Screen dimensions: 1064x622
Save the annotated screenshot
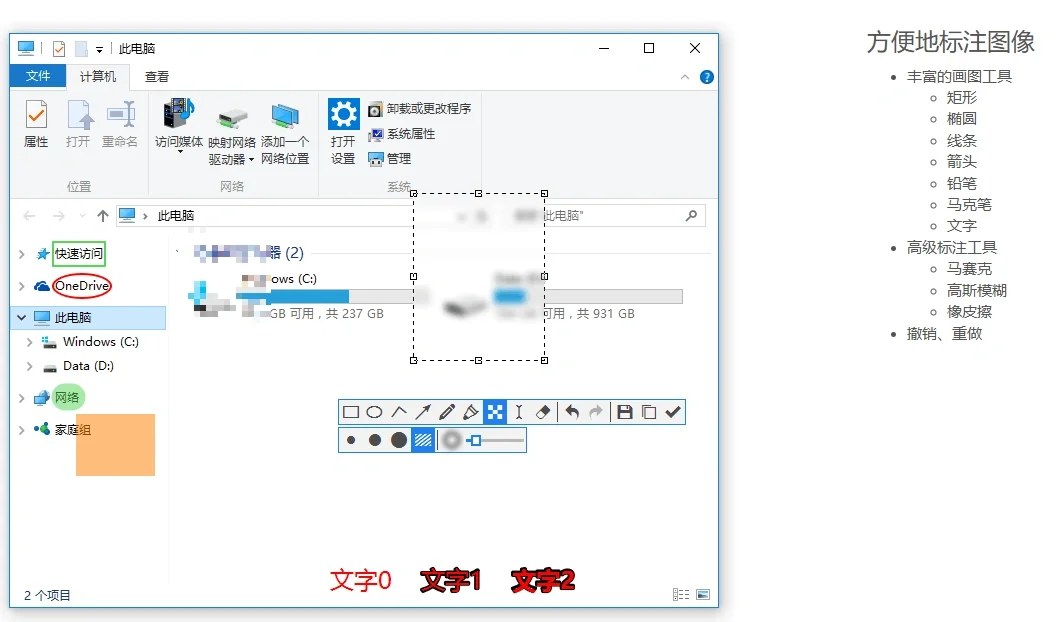(x=627, y=411)
